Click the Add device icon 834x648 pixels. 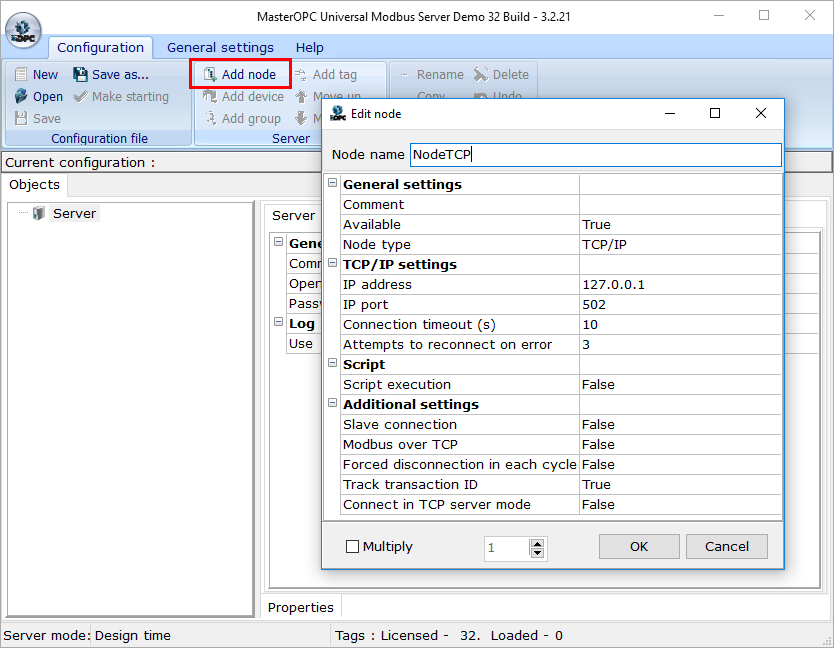click(210, 96)
